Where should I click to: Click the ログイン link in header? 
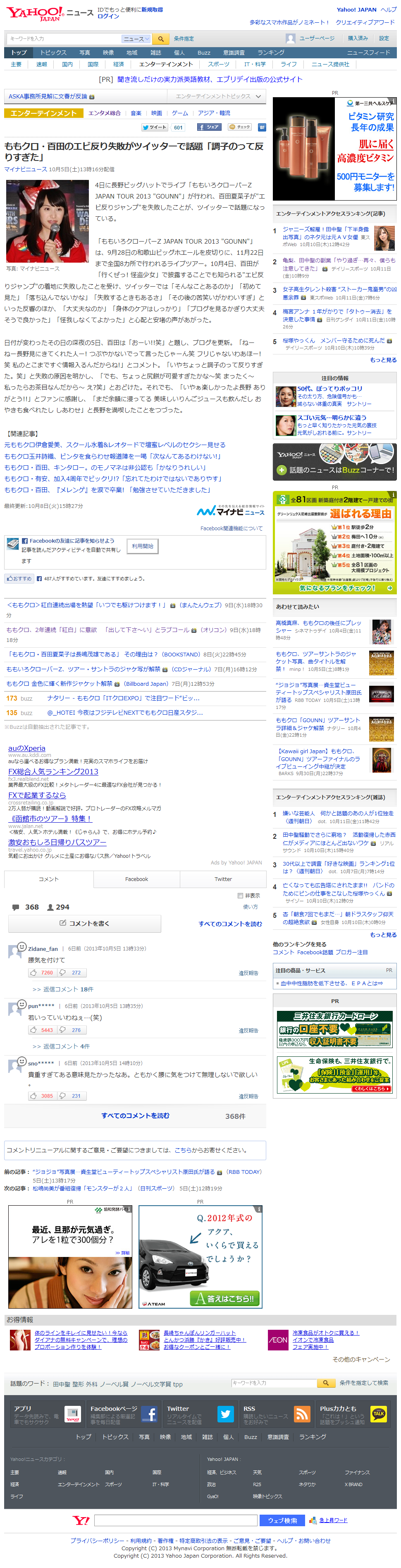click(x=108, y=17)
